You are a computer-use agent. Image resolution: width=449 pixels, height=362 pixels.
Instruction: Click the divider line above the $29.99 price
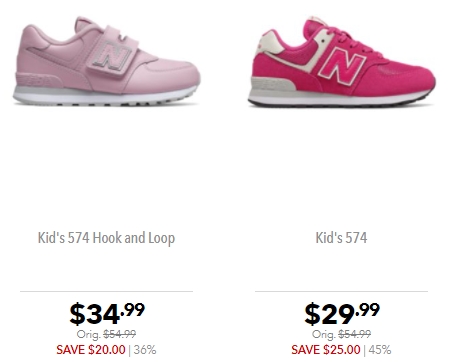[x=341, y=291]
